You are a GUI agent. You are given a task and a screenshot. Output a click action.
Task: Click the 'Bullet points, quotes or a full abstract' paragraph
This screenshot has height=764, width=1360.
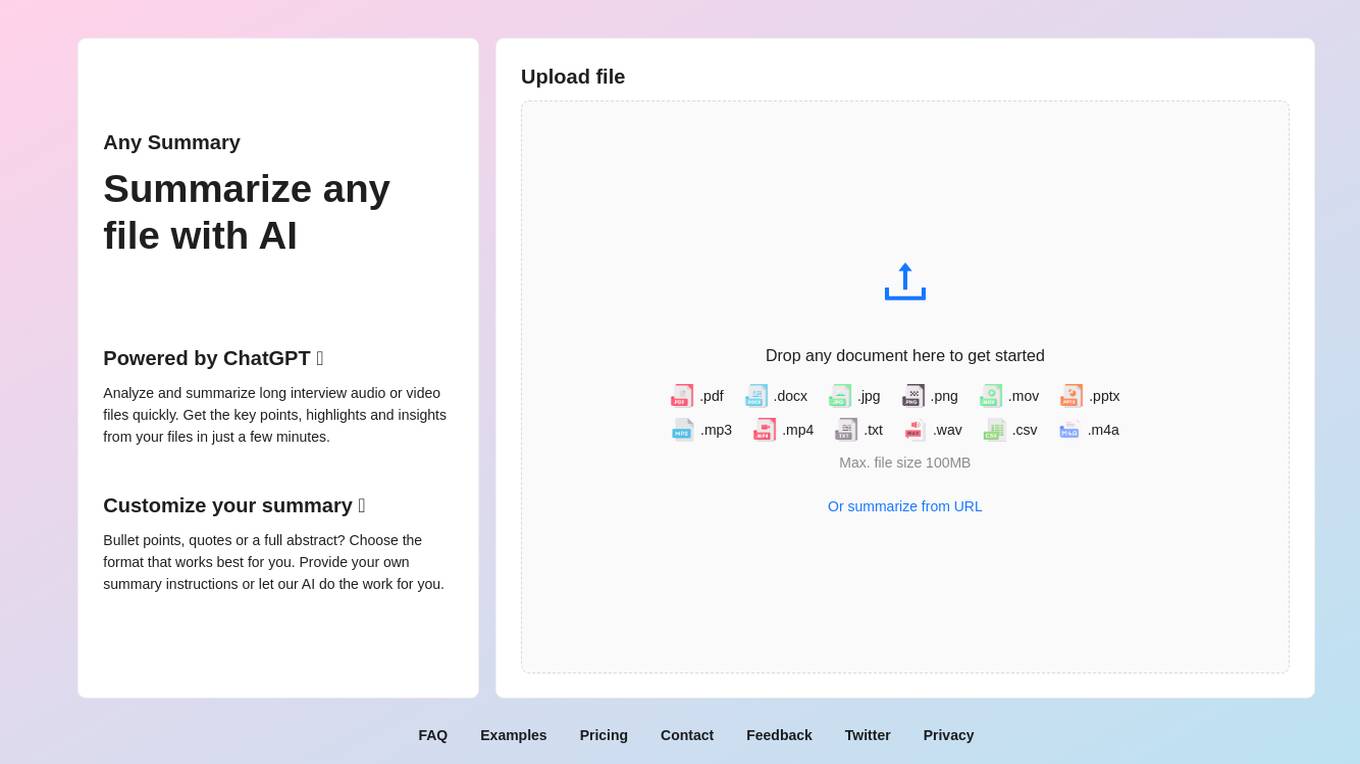point(274,562)
